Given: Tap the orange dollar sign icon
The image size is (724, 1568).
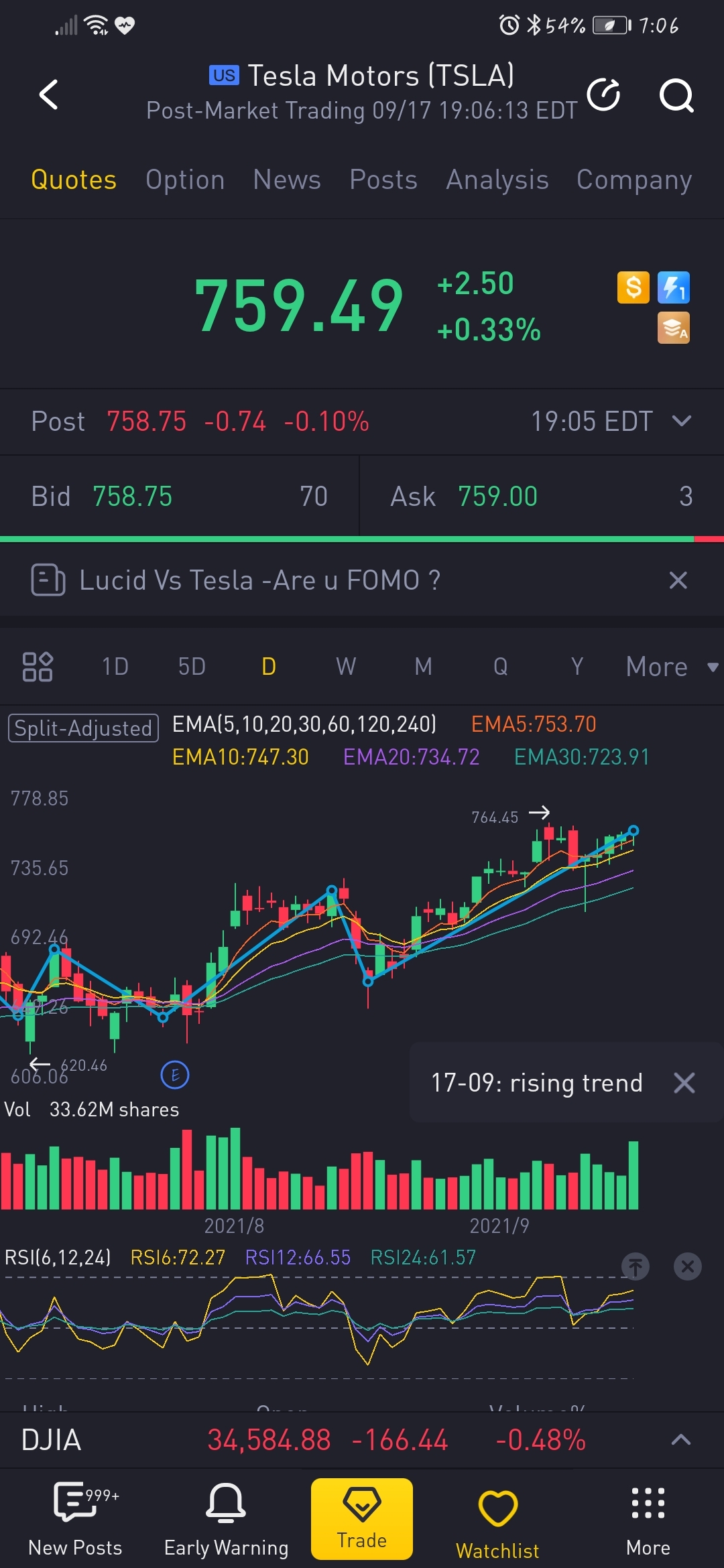Looking at the screenshot, I should [633, 287].
